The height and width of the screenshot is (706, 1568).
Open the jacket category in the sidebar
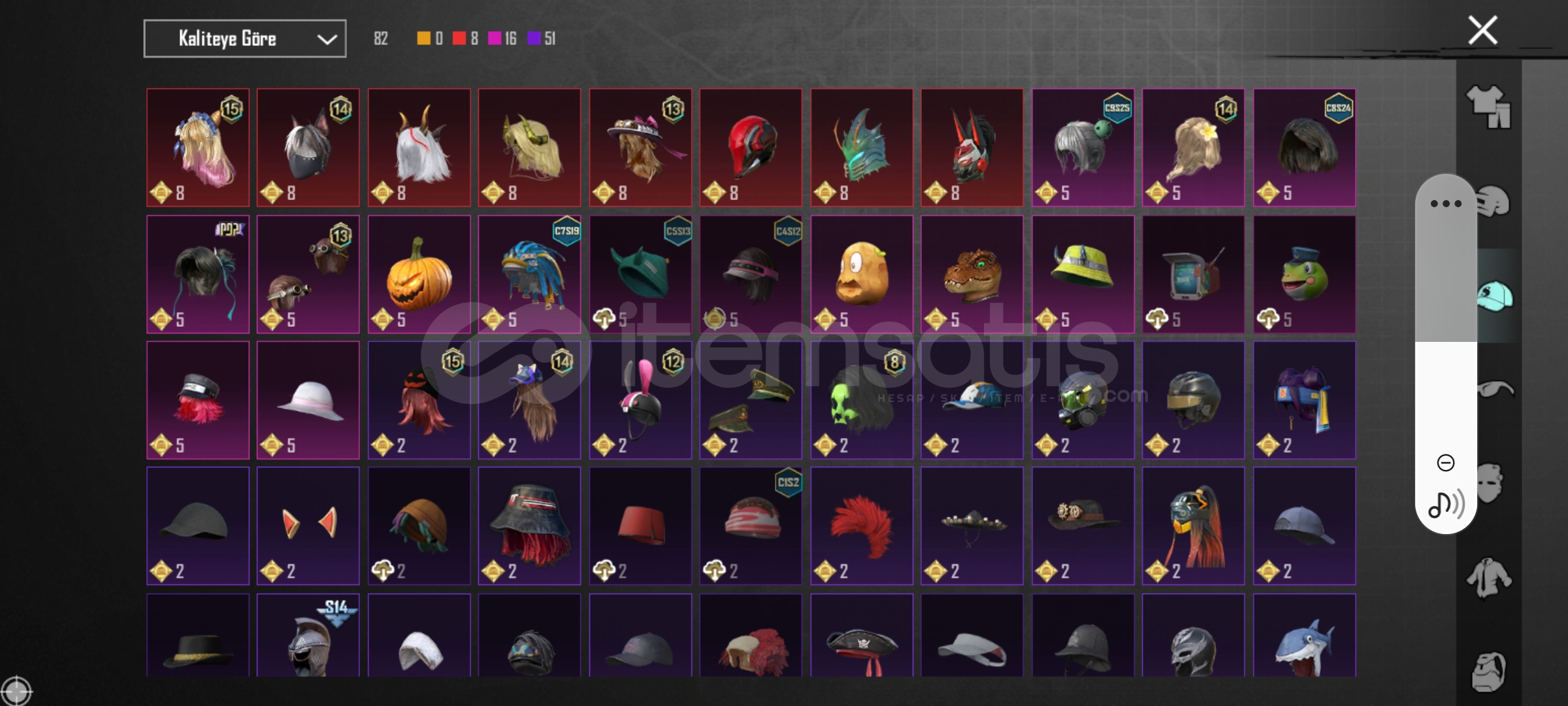(1489, 578)
